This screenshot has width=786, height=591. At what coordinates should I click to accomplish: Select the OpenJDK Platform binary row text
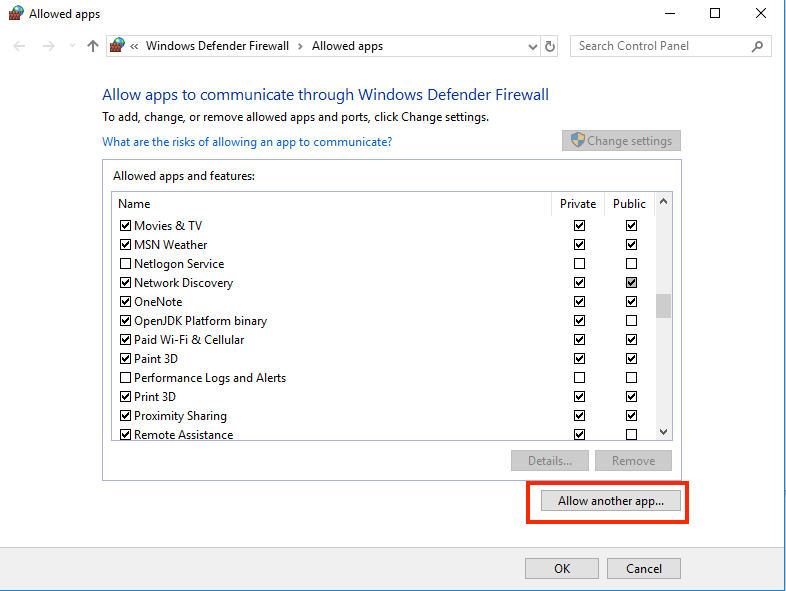(201, 321)
